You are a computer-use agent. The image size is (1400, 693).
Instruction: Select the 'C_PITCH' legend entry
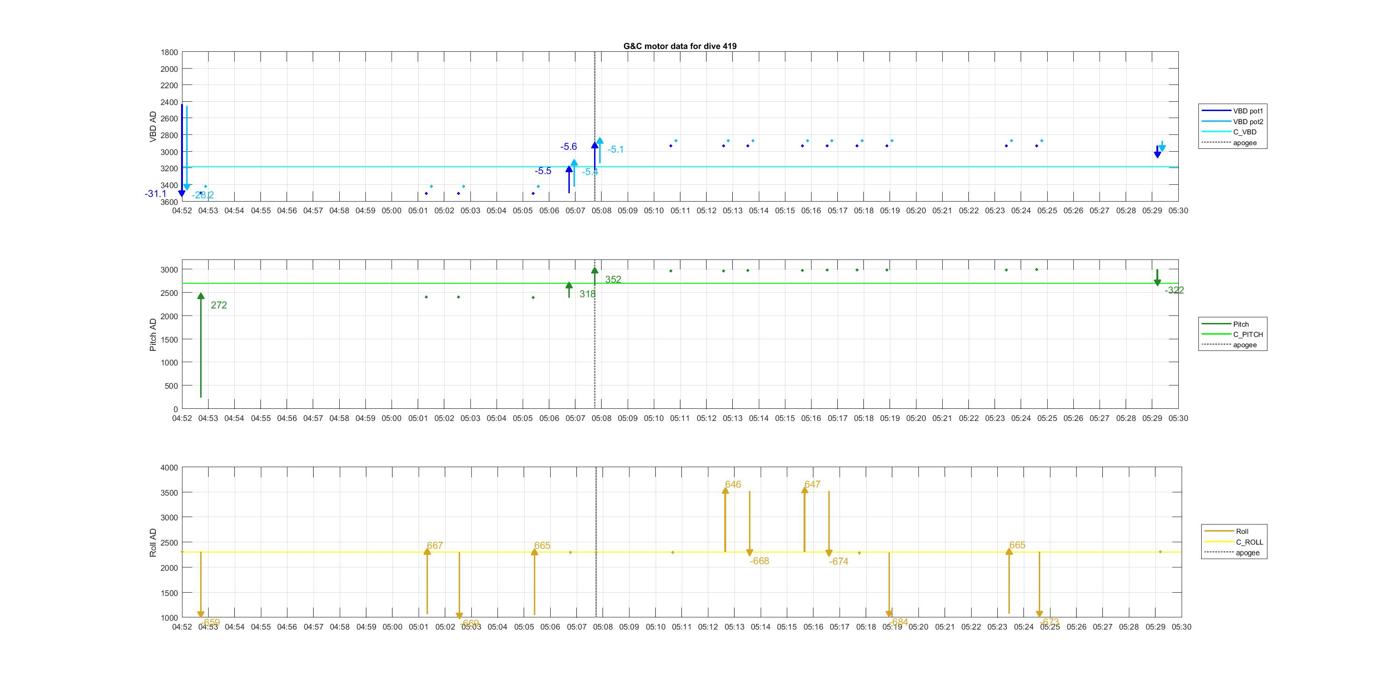pos(1248,334)
